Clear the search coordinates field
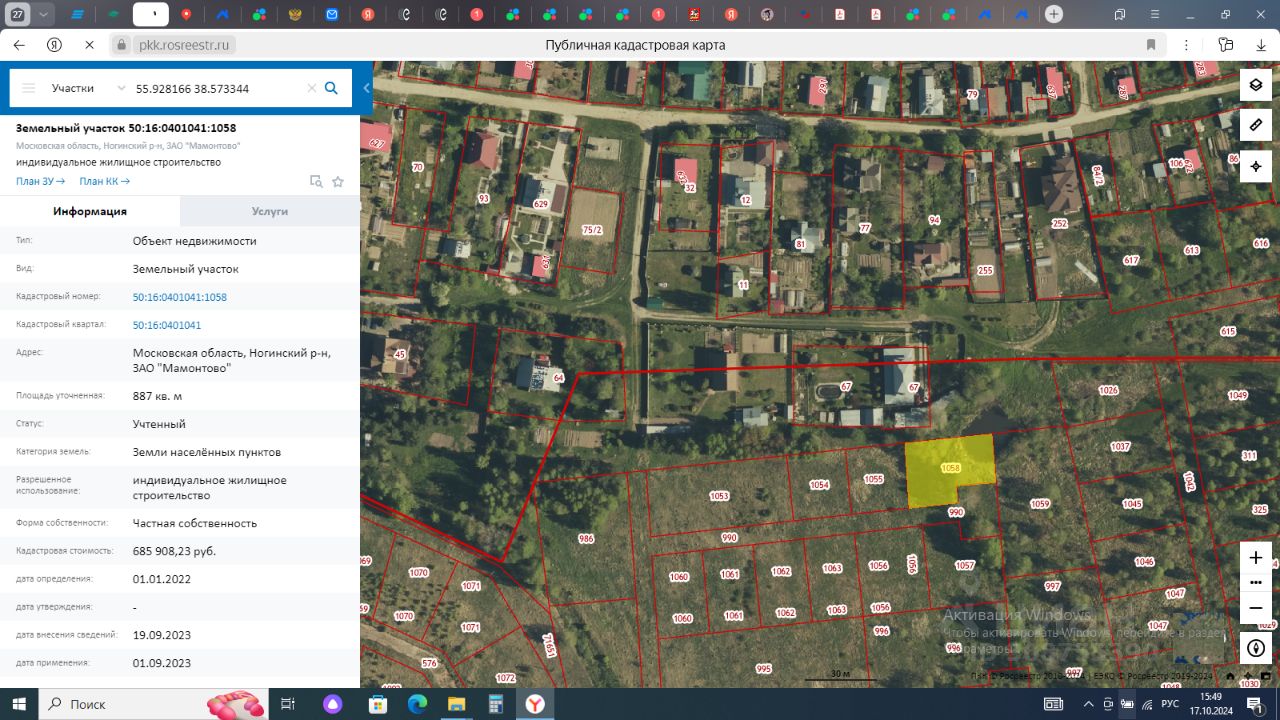The height and width of the screenshot is (720, 1280). click(x=312, y=88)
